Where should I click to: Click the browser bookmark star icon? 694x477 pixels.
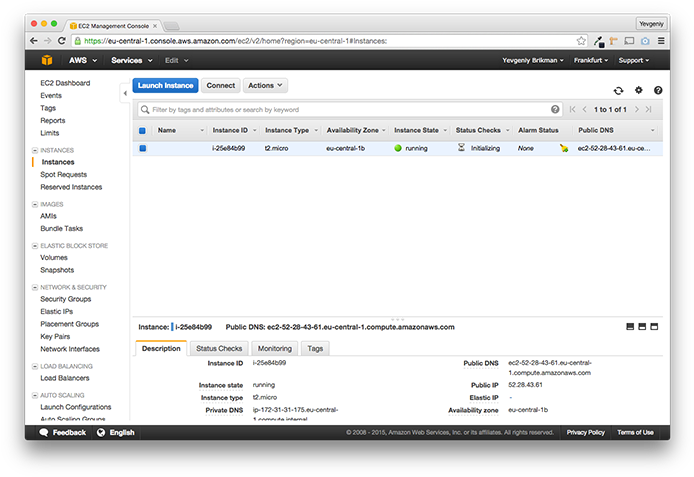[581, 41]
